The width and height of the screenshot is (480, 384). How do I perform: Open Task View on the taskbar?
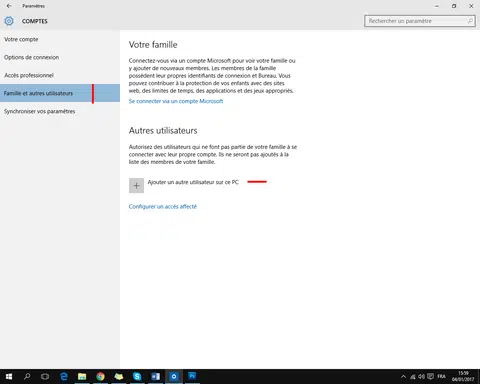(x=45, y=377)
